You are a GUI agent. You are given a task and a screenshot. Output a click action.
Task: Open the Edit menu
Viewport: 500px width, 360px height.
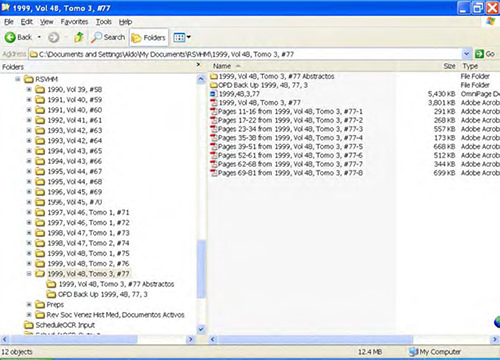pos(27,22)
